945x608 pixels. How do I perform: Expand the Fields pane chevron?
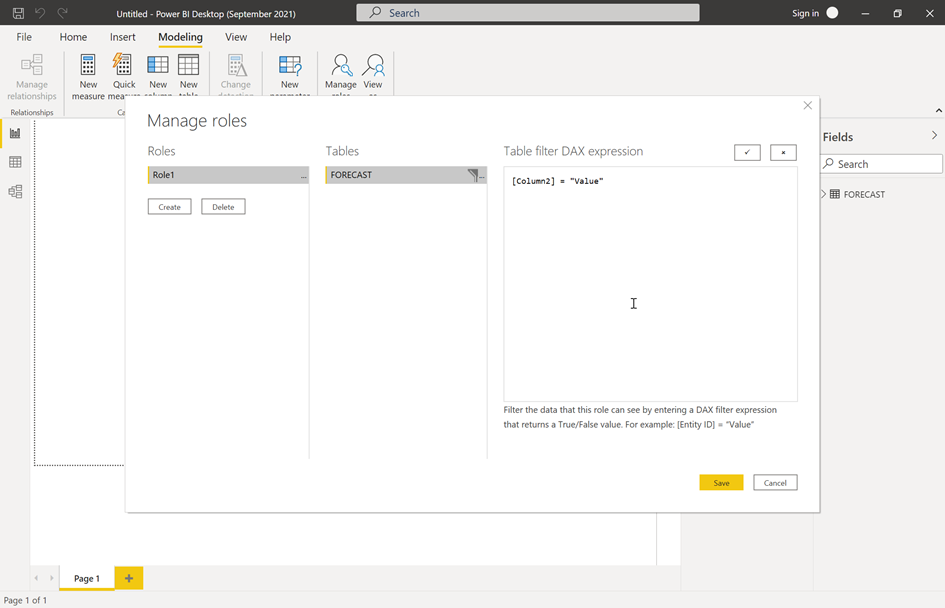click(x=933, y=135)
